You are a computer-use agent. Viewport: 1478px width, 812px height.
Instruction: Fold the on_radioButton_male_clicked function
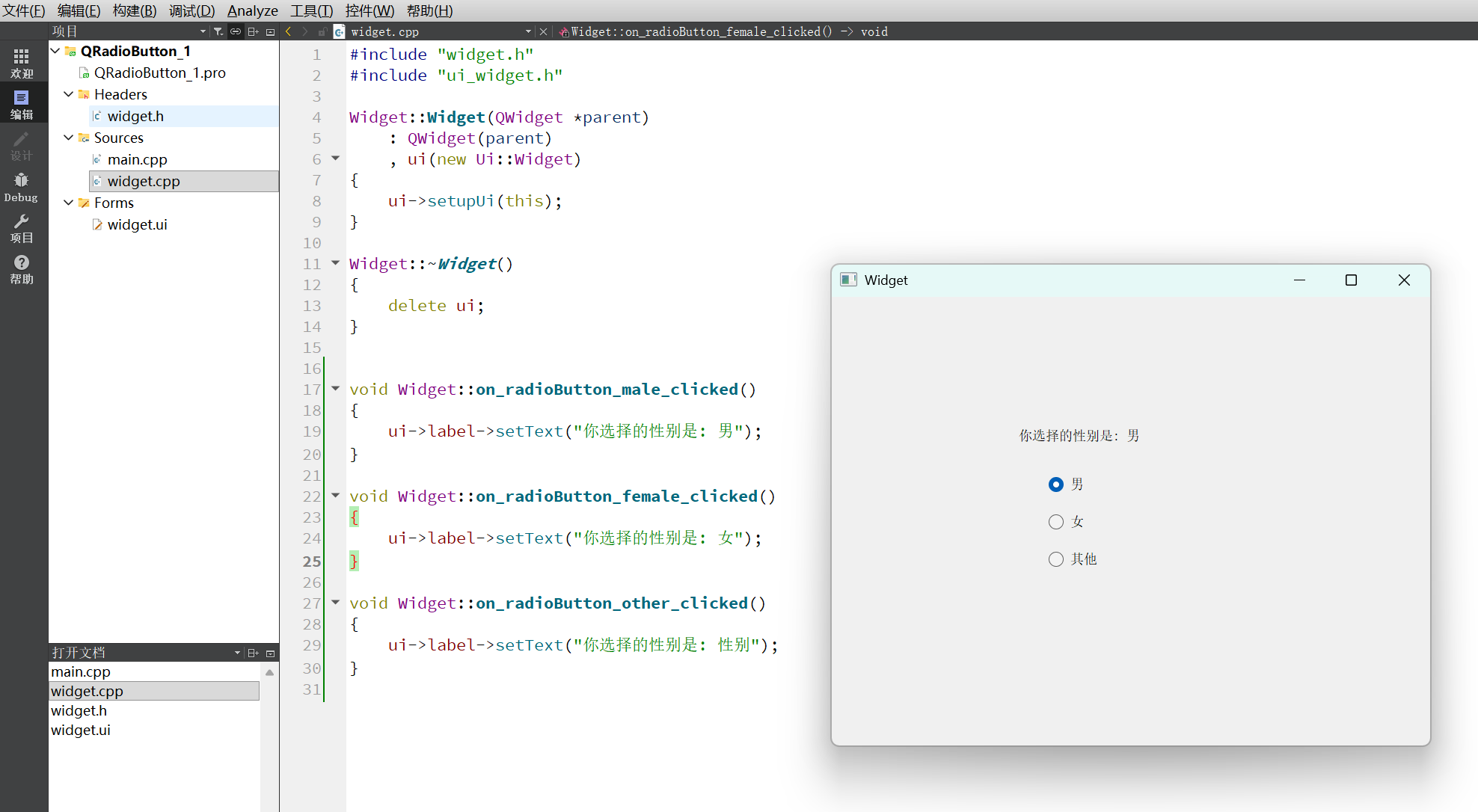point(335,389)
